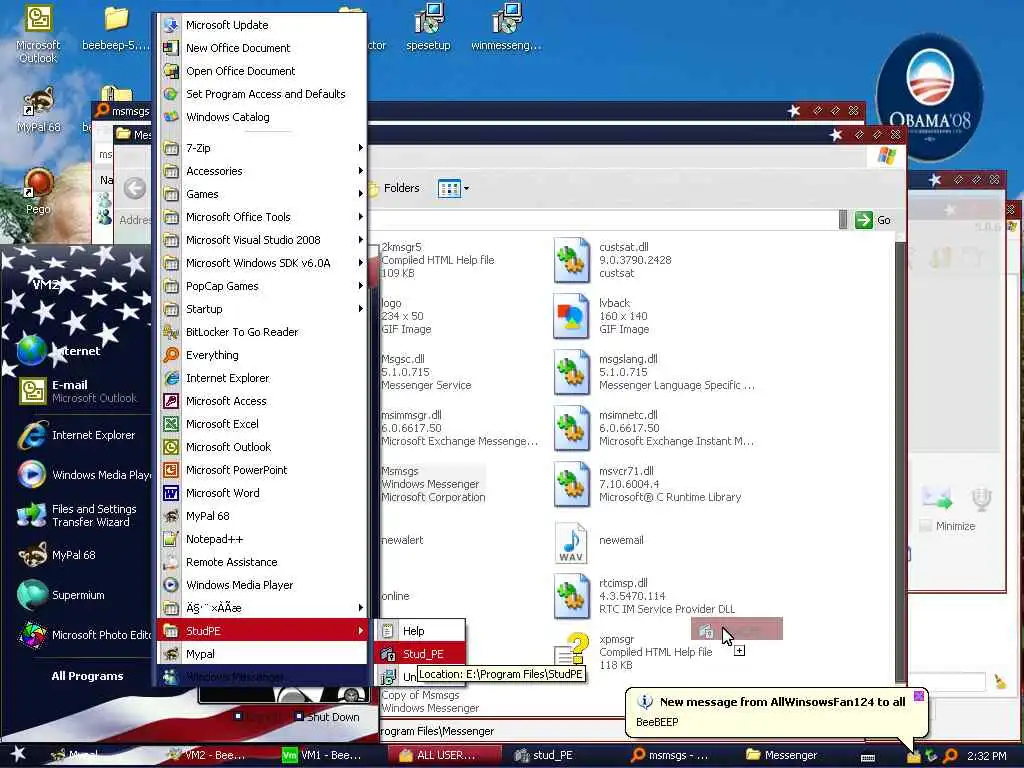Screen dimensions: 1024x768
Task: Select the msgslang.dll file
Action: [653, 372]
